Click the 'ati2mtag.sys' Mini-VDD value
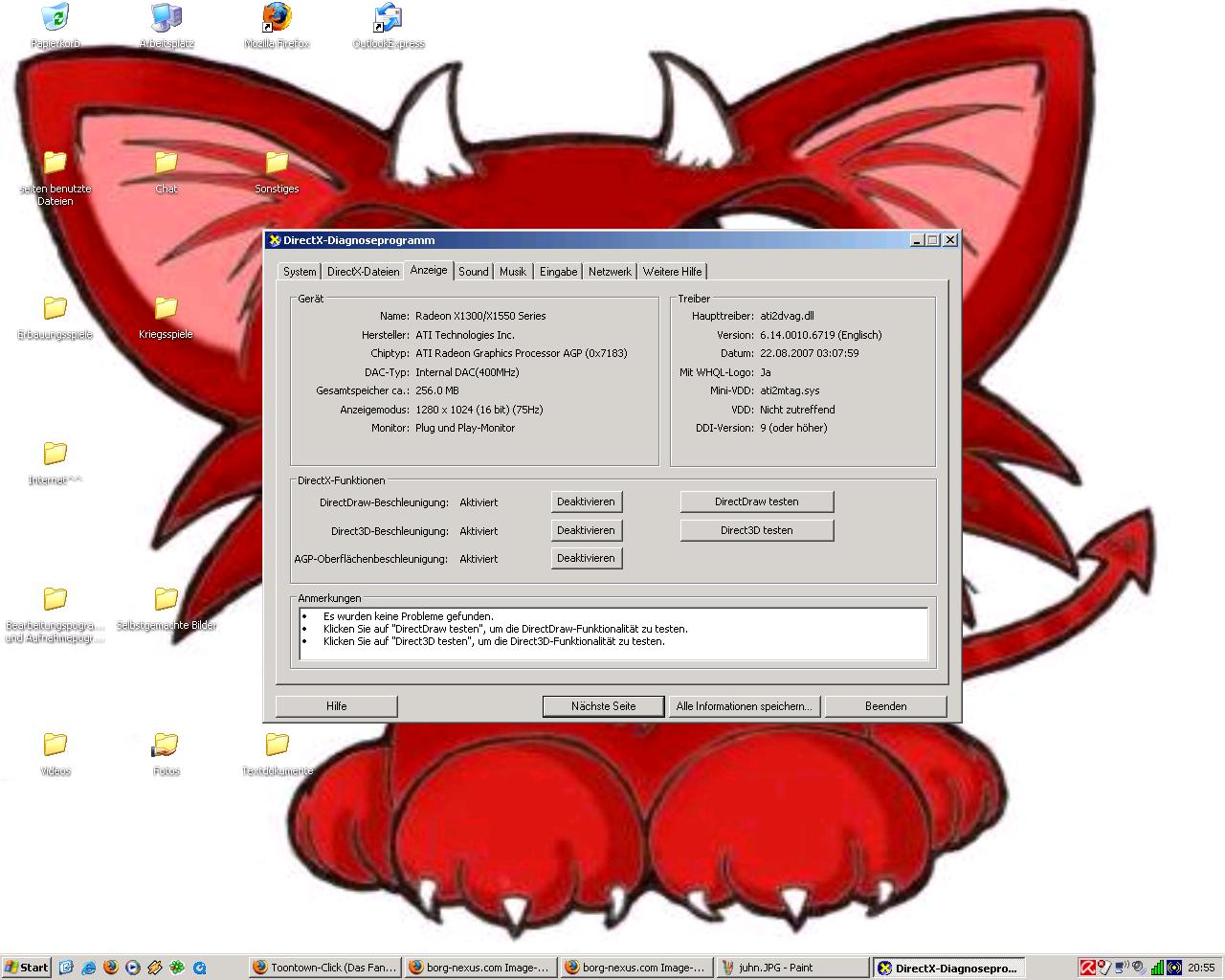Screen dimensions: 1225x980 (x=790, y=390)
